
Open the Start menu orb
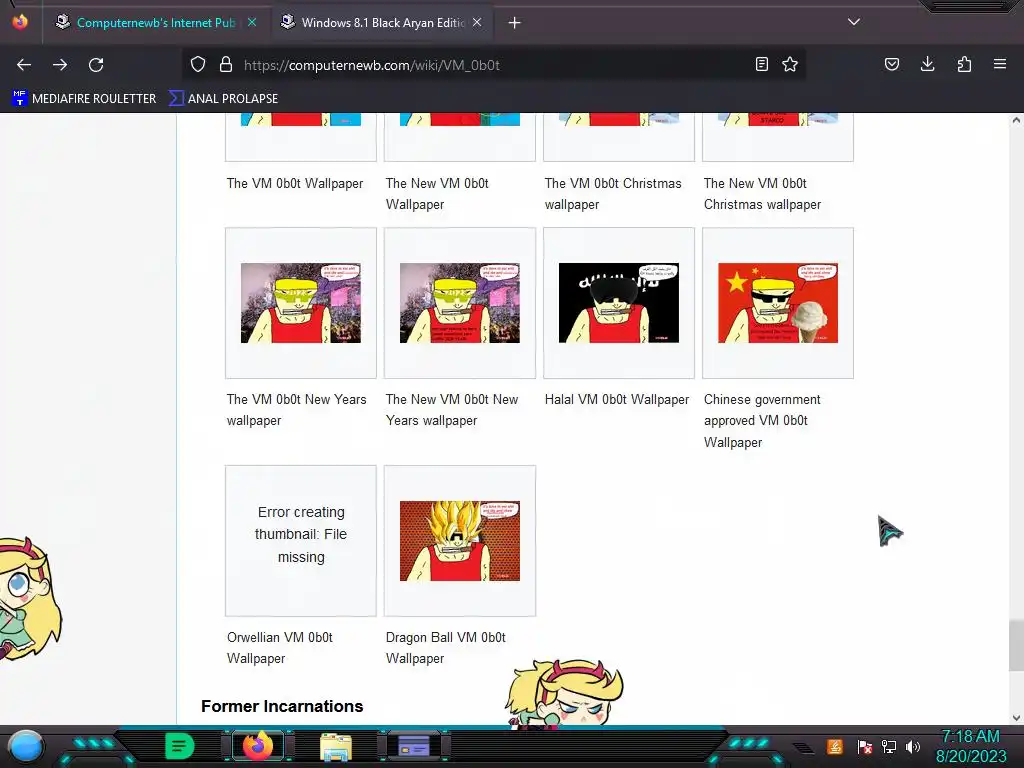point(26,746)
